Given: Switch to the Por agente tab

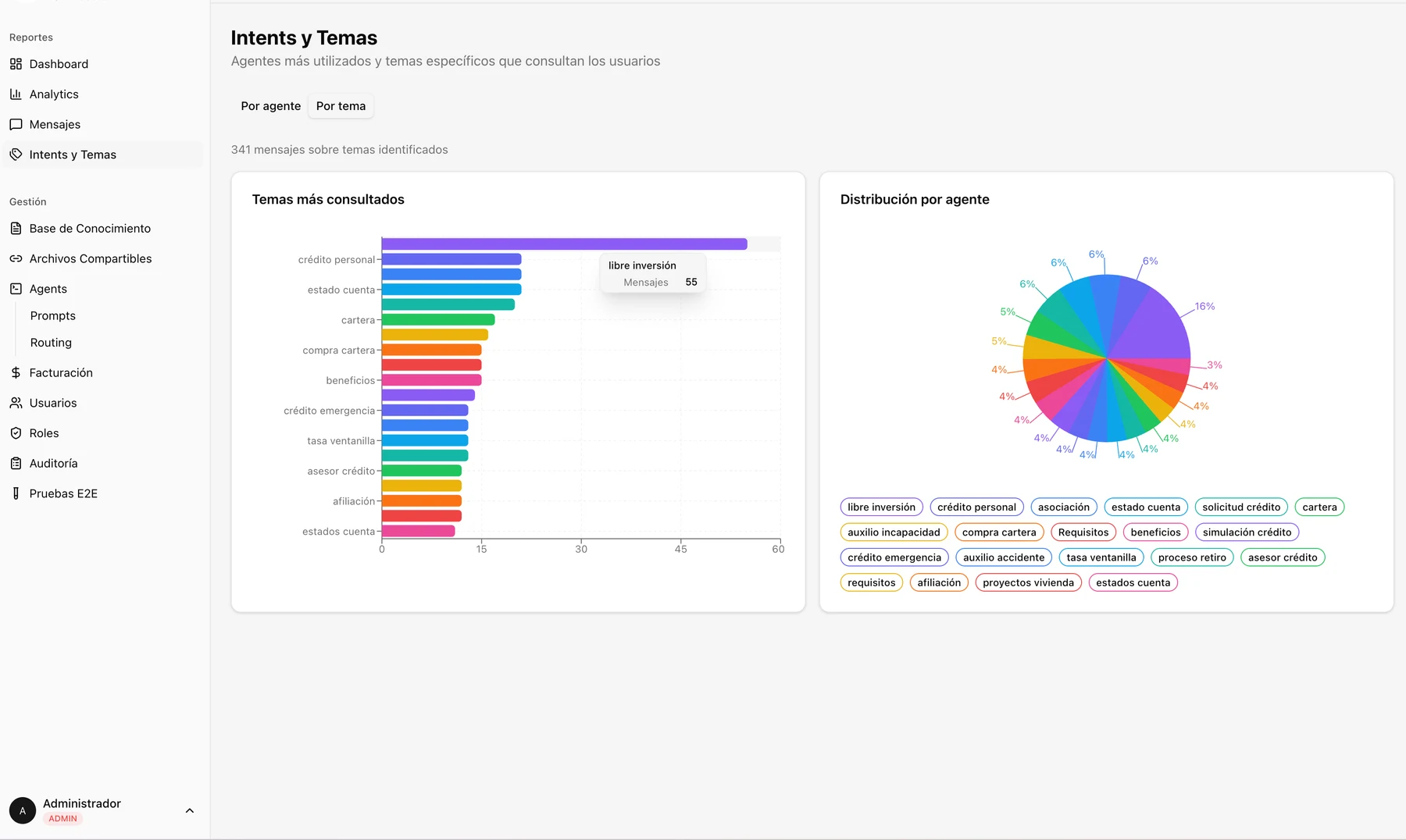Looking at the screenshot, I should (270, 106).
